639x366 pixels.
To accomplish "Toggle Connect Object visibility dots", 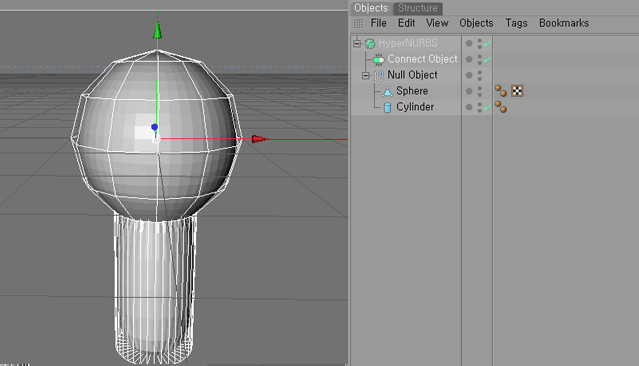I will tap(480, 59).
